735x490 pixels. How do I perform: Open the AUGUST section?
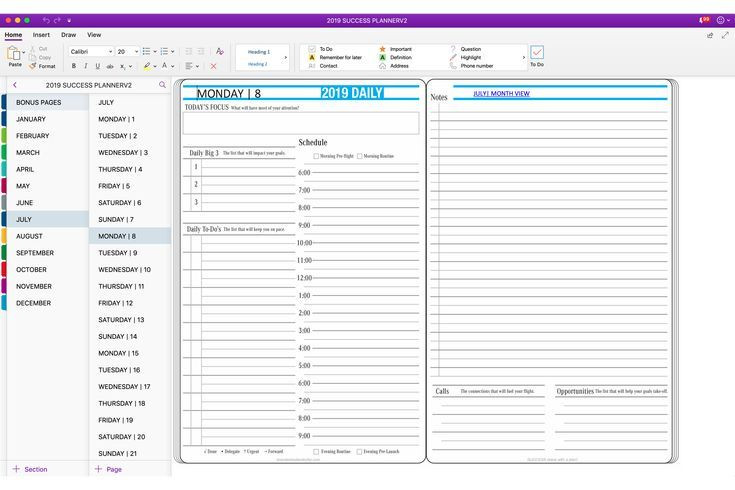point(47,236)
